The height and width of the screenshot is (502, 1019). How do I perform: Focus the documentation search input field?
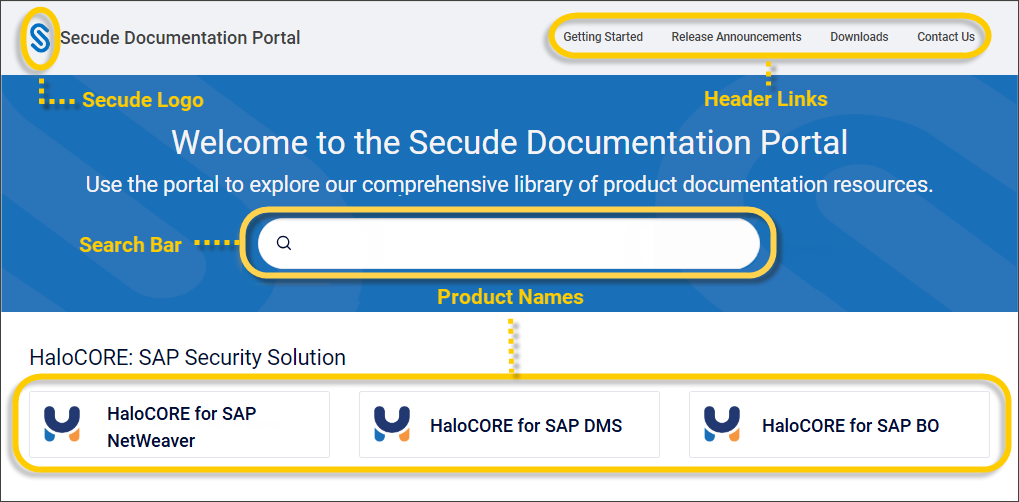click(x=509, y=243)
